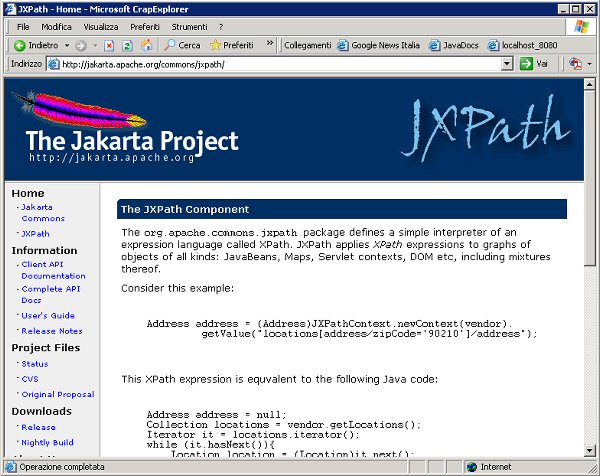Viewport: 600px width, 476px height.
Task: Click the Jakarta Commons sidebar link
Action: tap(43, 213)
